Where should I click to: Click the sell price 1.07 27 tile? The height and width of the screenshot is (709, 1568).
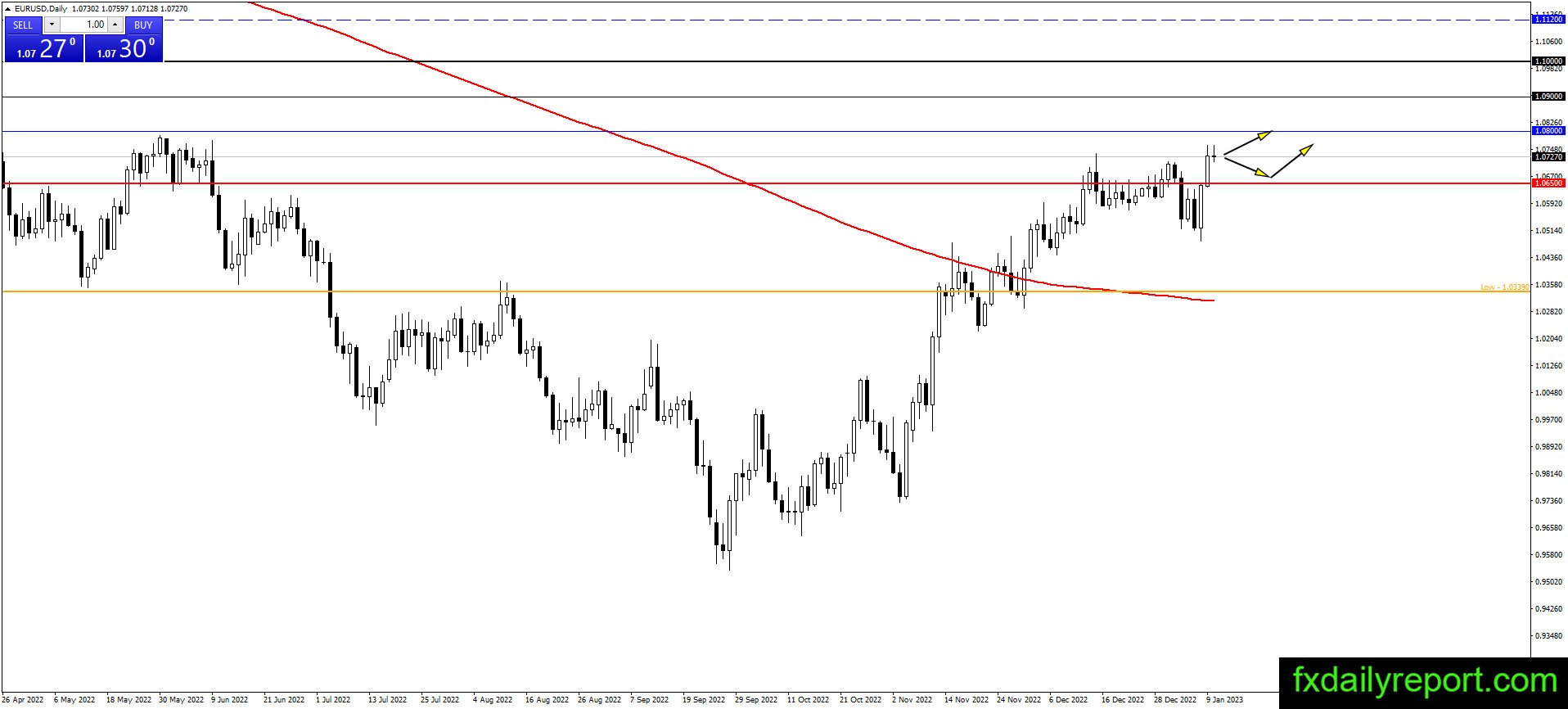[x=44, y=48]
